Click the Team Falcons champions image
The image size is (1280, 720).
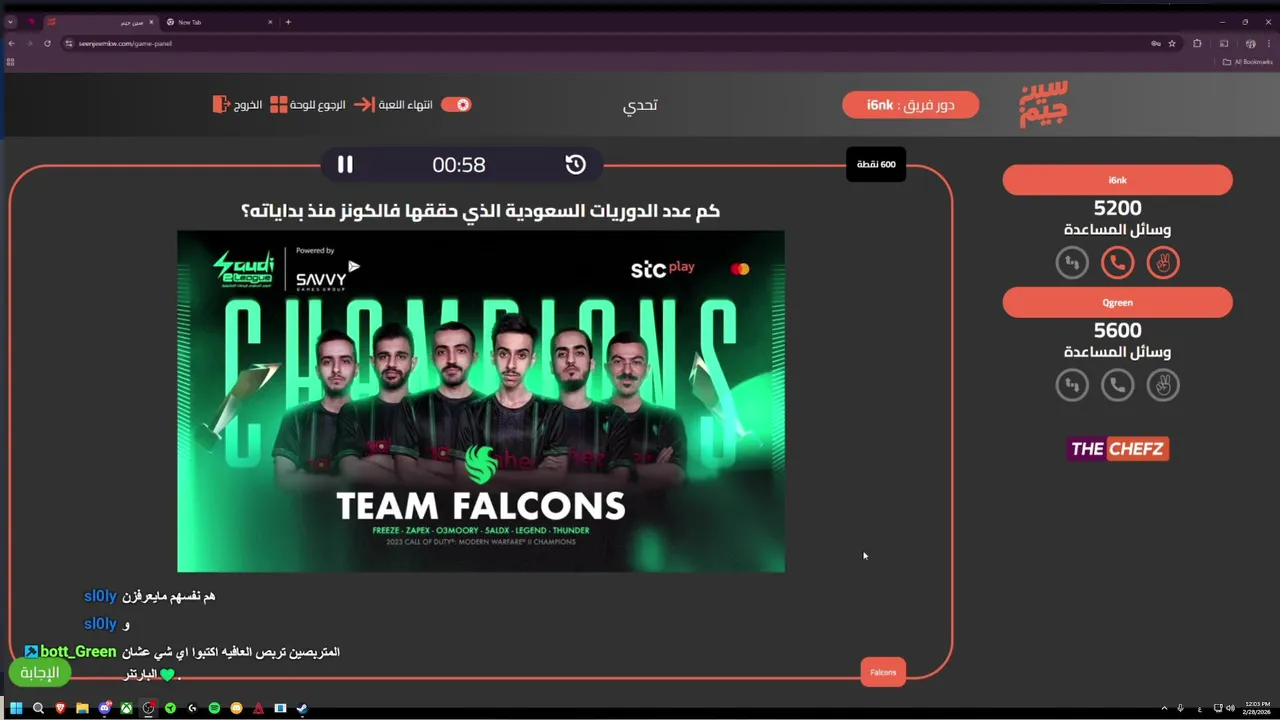point(481,401)
